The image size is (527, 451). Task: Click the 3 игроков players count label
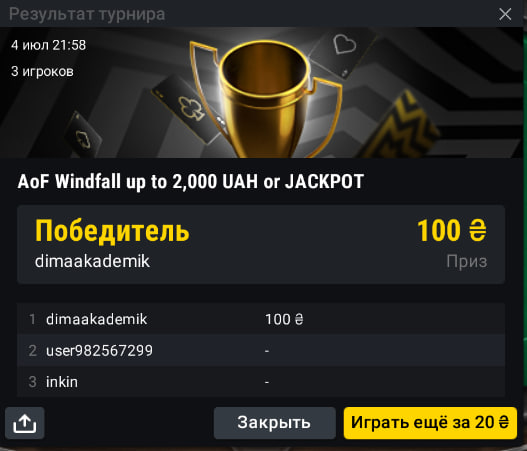point(42,71)
